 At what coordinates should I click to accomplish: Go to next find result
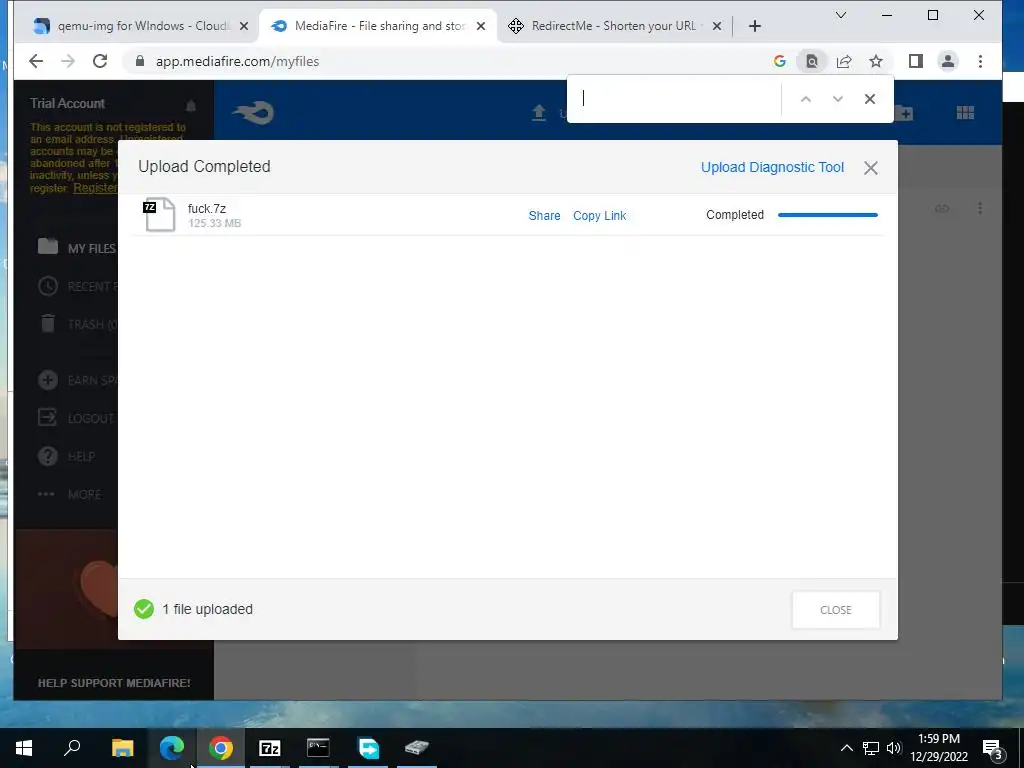click(x=838, y=99)
